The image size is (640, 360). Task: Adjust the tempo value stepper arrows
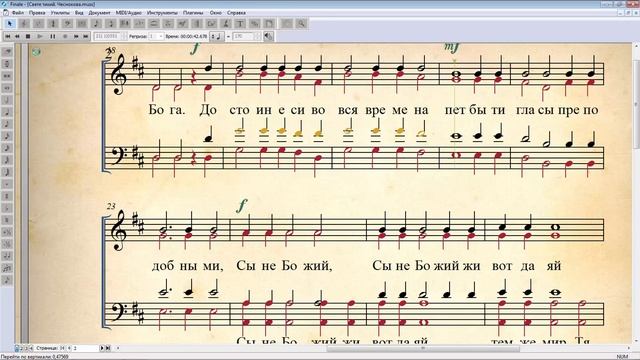(258, 36)
